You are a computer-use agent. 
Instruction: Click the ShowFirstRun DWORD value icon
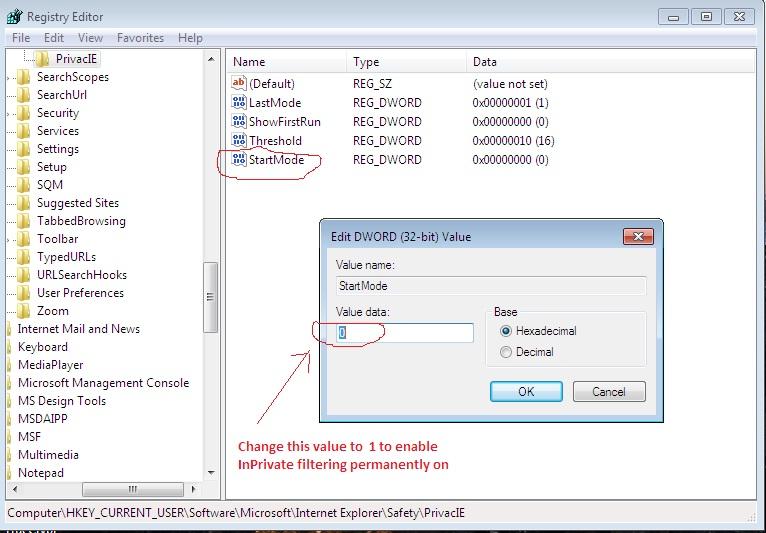(x=238, y=121)
